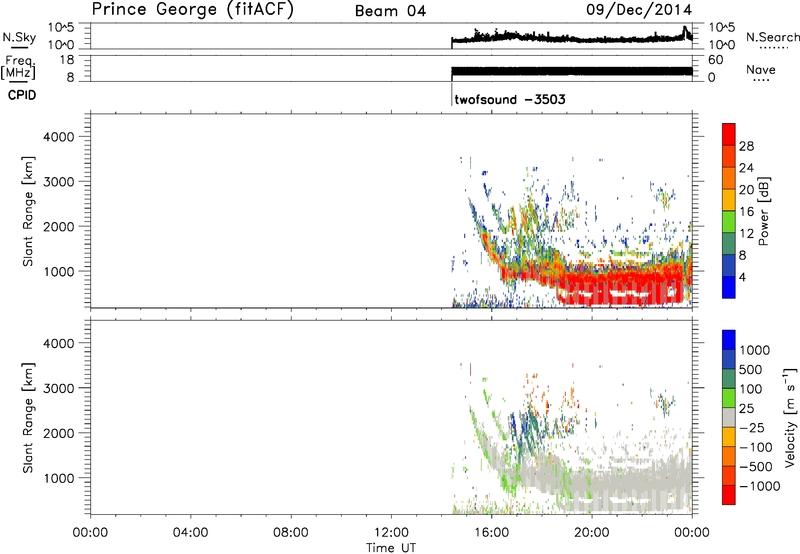
Task: Click the '16:00' time axis label
Action: (x=491, y=533)
